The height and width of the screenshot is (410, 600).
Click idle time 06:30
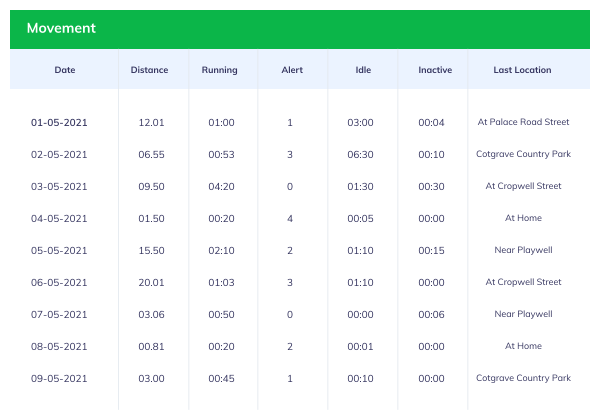coord(360,155)
